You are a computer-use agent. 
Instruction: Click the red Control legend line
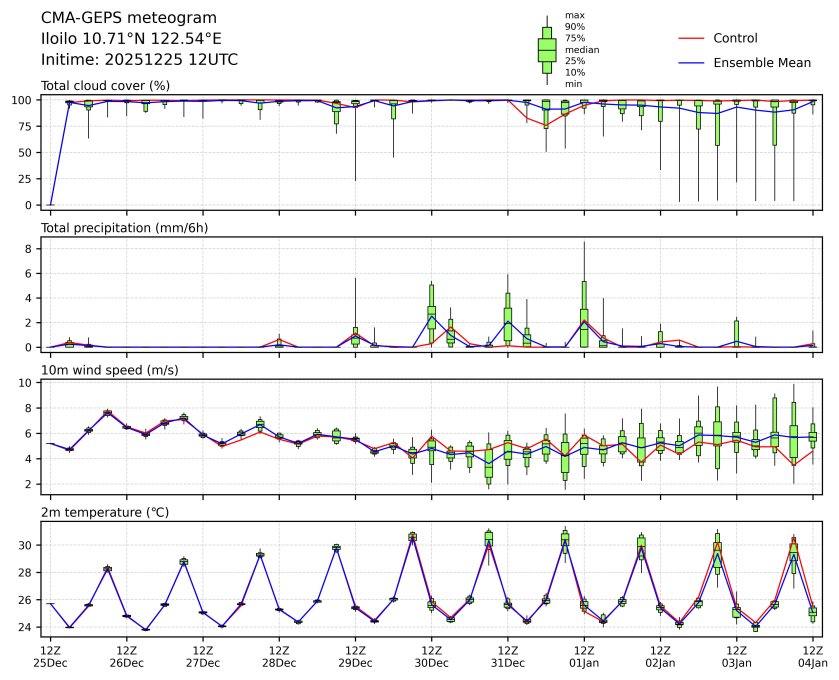(692, 38)
